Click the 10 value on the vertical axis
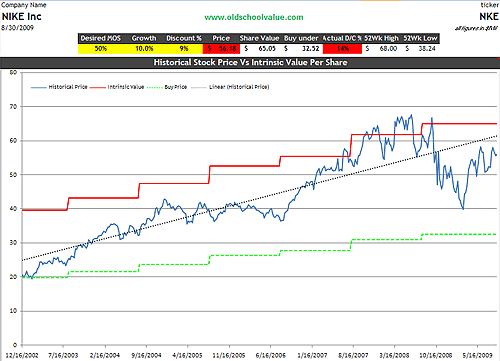The width and height of the screenshot is (500, 361). 13,311
